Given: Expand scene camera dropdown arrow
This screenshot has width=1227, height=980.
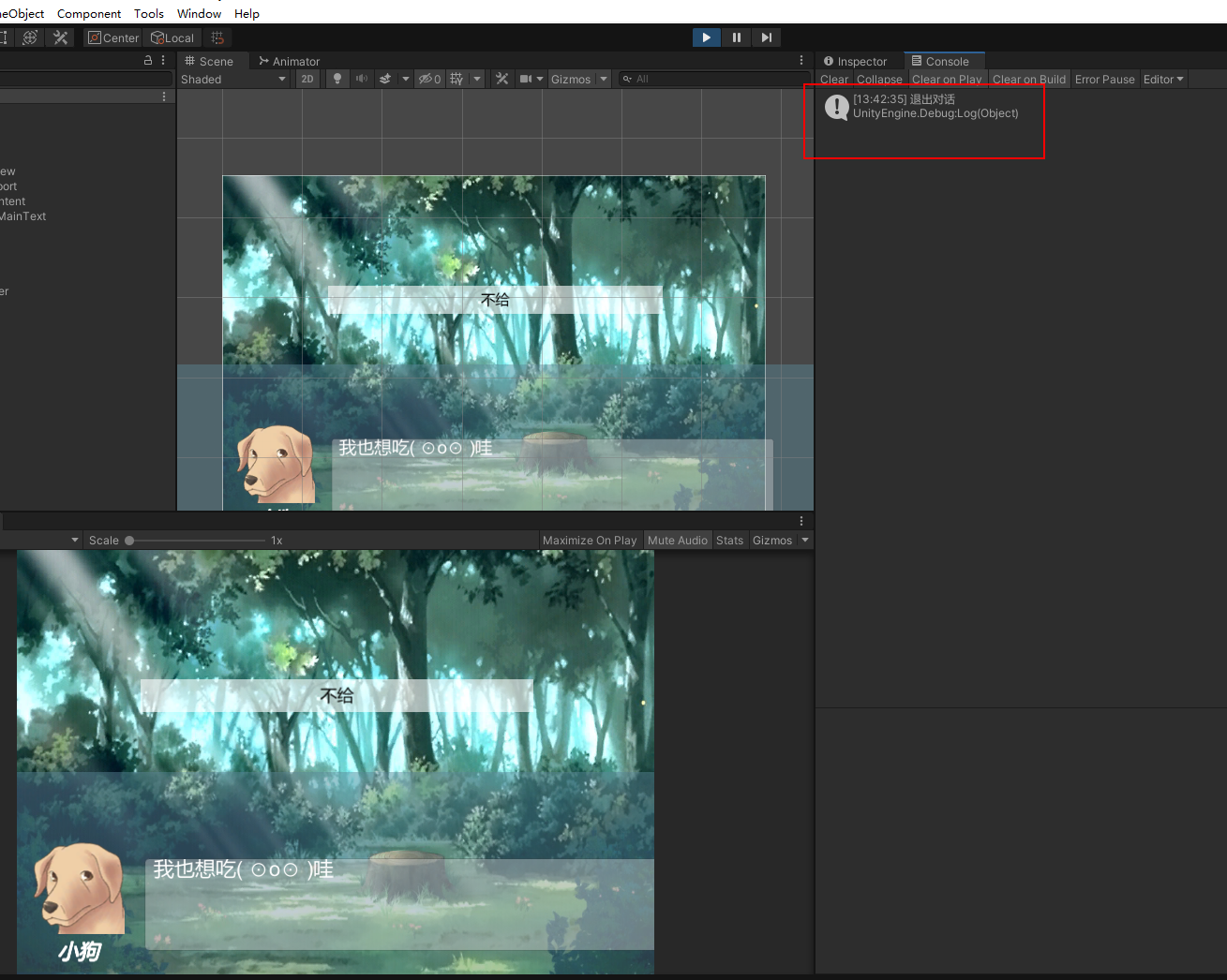Looking at the screenshot, I should [540, 80].
